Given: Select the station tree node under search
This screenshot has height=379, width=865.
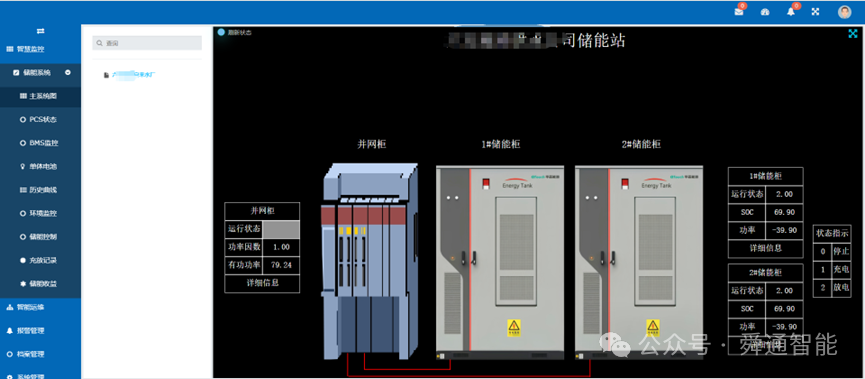Looking at the screenshot, I should coord(130,74).
